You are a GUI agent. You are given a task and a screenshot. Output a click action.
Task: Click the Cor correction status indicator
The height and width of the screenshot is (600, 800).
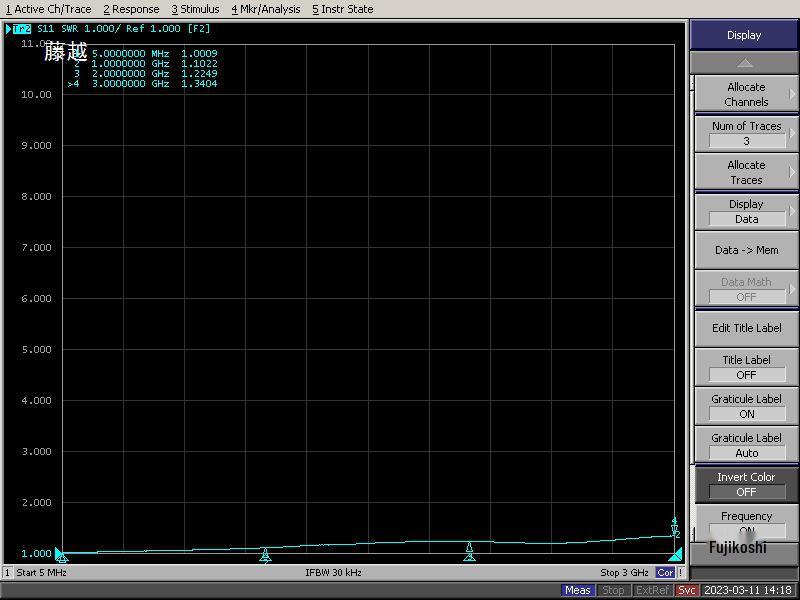[x=665, y=572]
